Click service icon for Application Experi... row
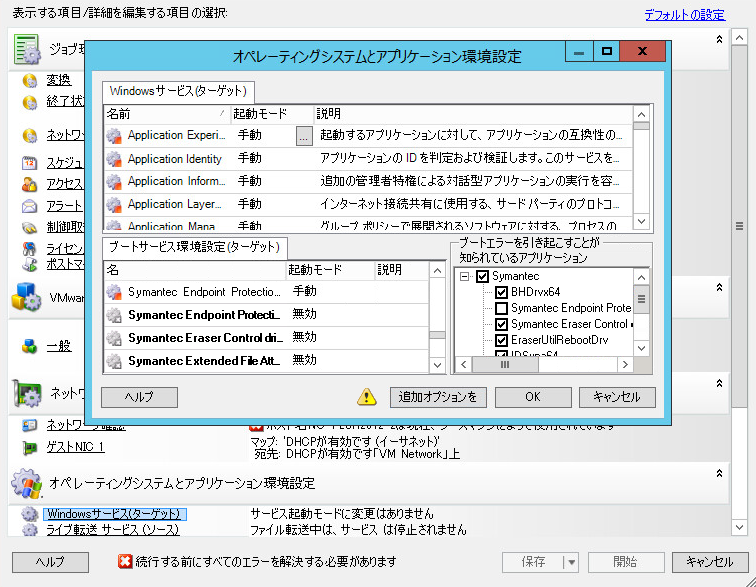This screenshot has width=756, height=587. [114, 136]
